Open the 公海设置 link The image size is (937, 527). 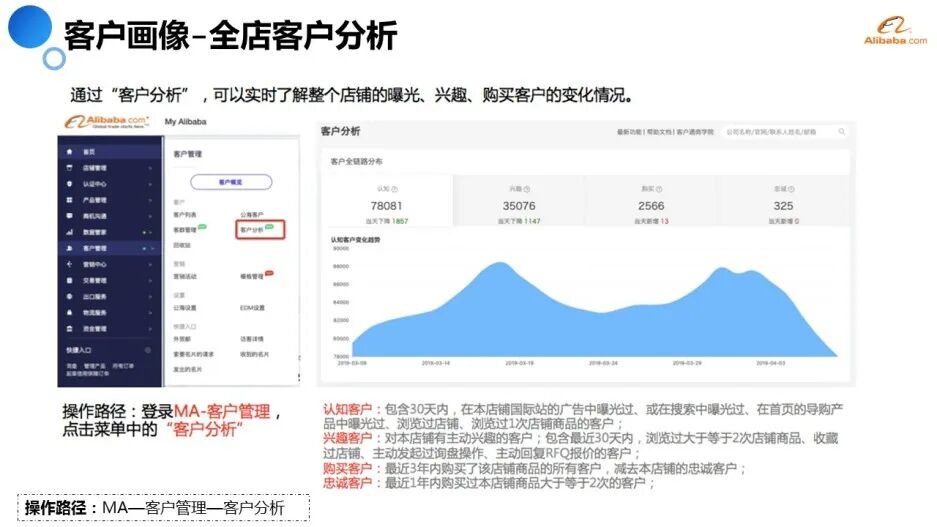(x=185, y=308)
